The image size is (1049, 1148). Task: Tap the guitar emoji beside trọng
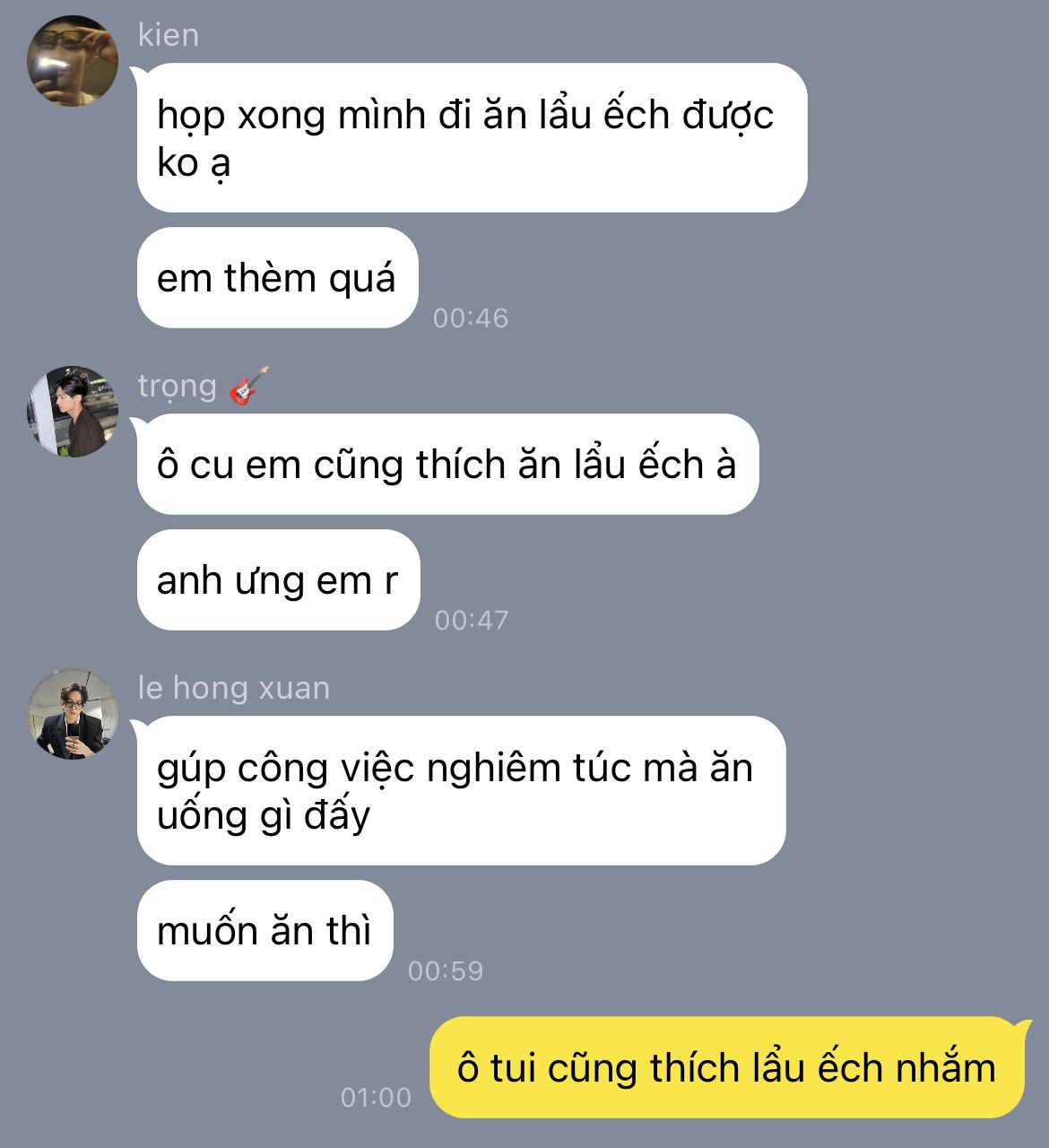coord(249,386)
